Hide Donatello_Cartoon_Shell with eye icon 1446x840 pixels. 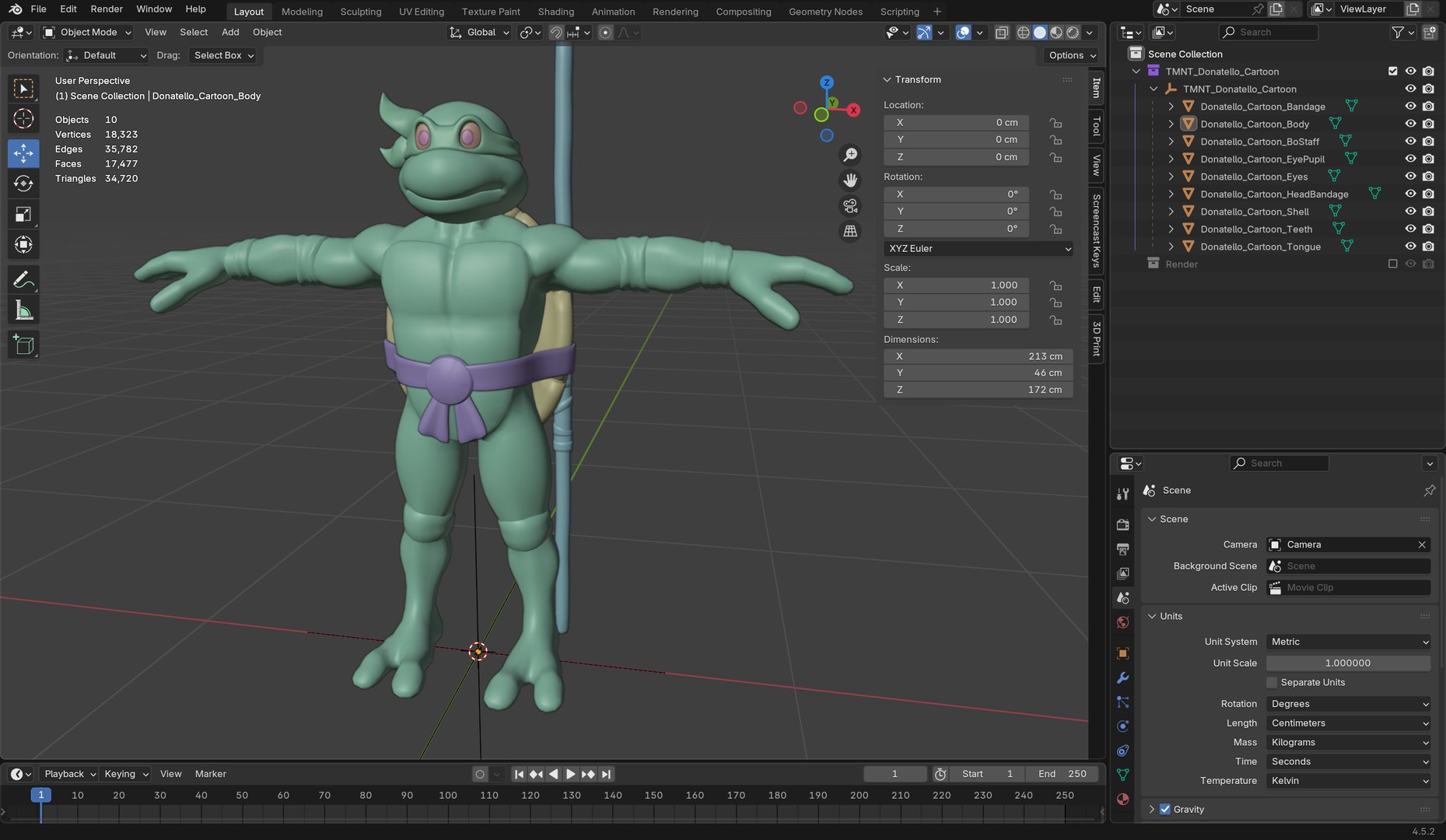click(x=1410, y=212)
